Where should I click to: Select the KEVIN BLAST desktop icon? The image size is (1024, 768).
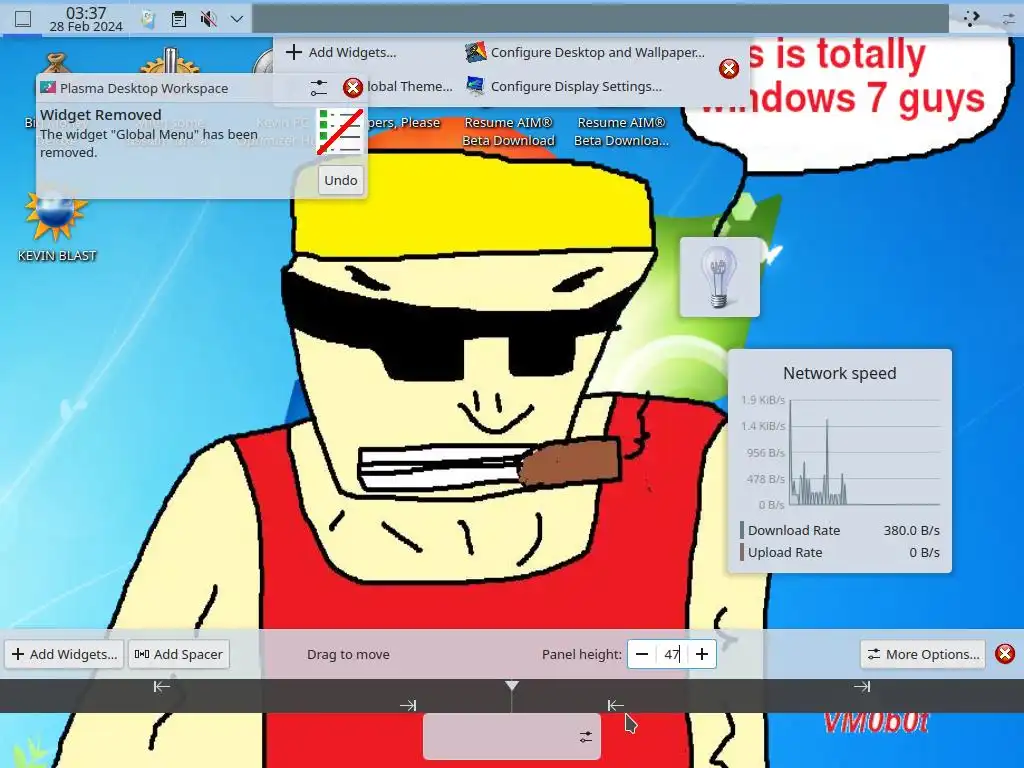coord(57,225)
